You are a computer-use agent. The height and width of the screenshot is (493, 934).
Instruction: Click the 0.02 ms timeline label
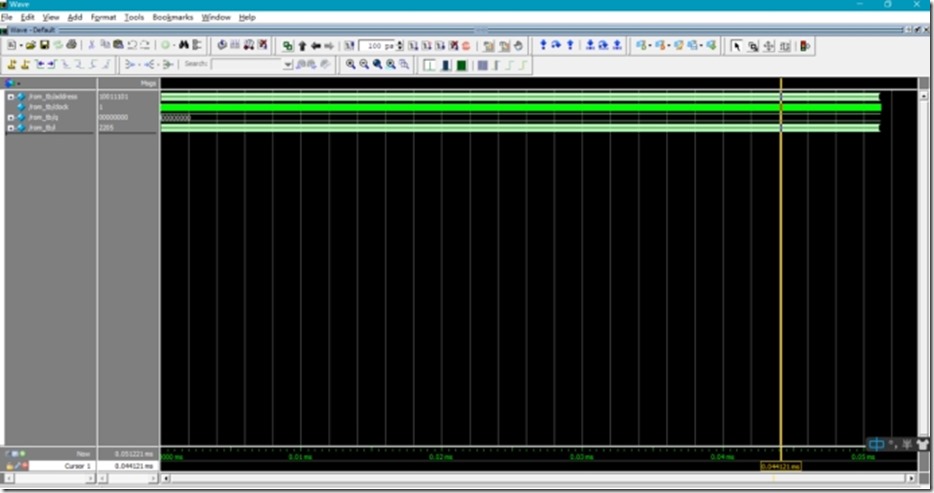pos(441,457)
